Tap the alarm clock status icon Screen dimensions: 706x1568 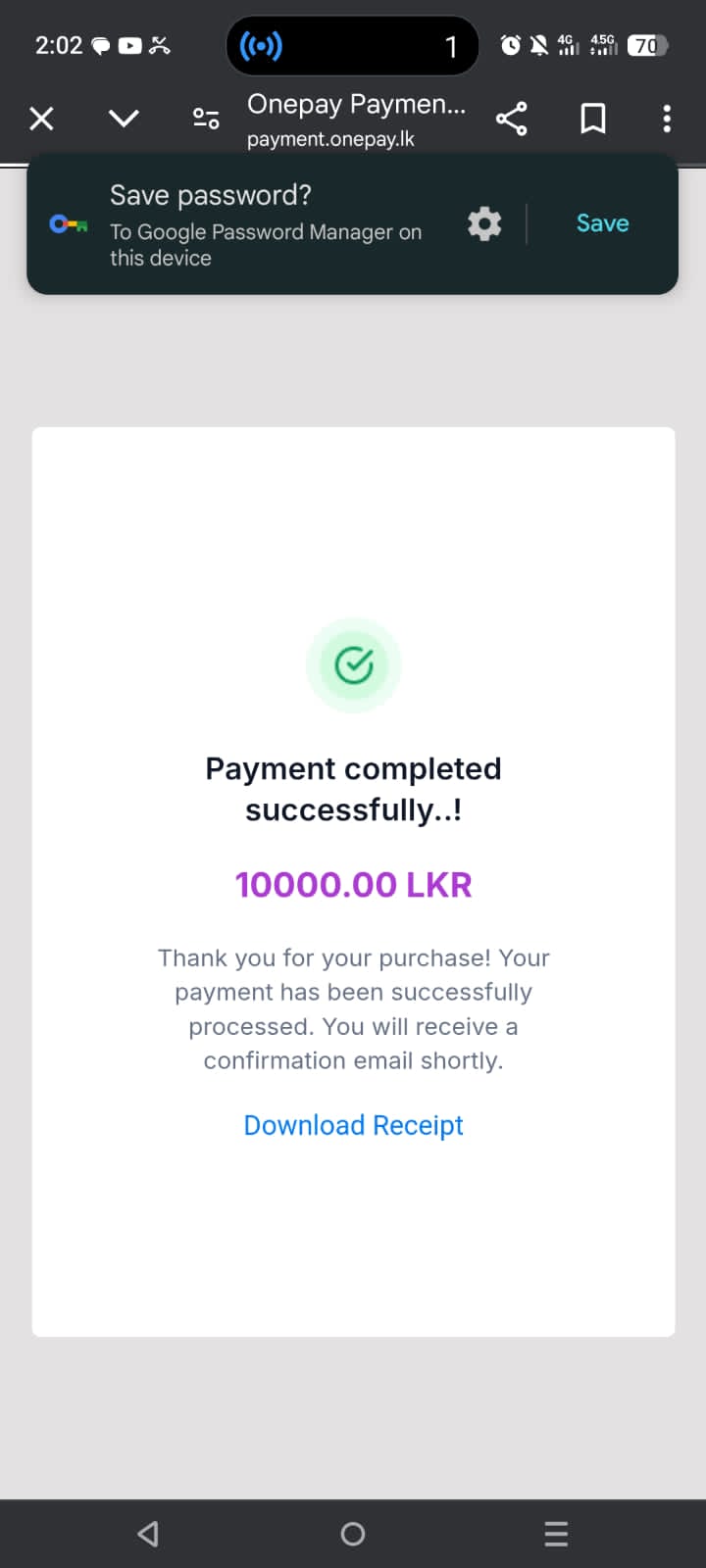(511, 45)
